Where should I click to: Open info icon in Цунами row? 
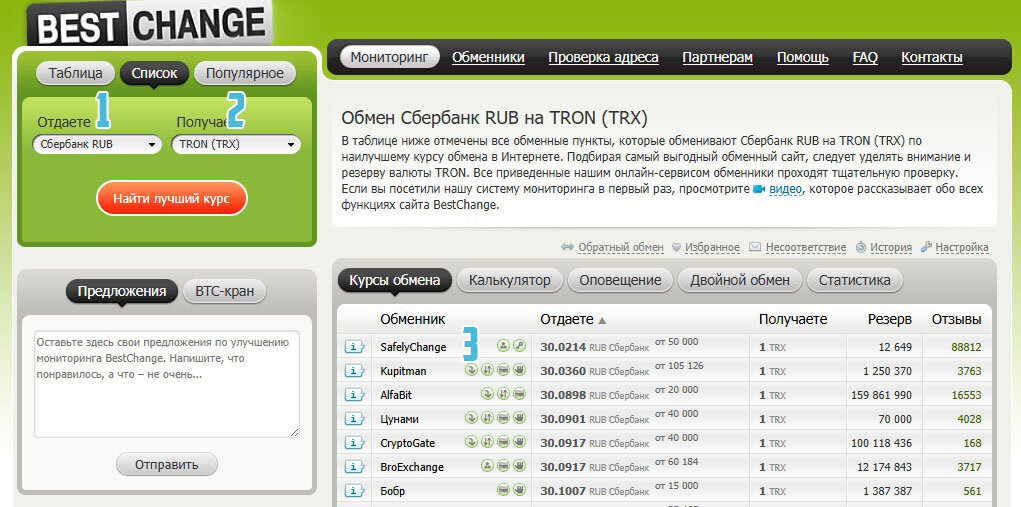pos(354,419)
